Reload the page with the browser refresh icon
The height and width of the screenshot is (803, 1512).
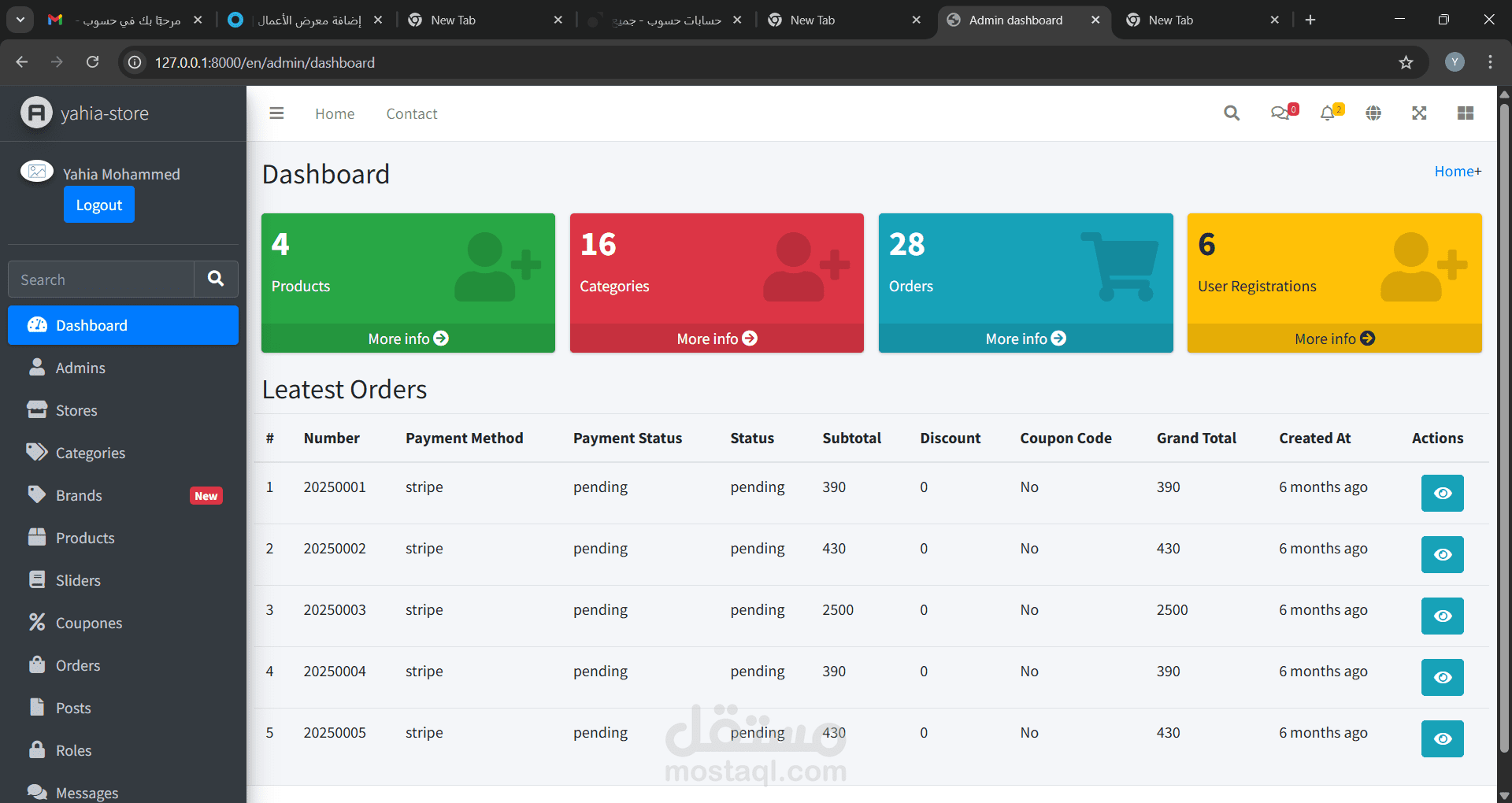(92, 61)
